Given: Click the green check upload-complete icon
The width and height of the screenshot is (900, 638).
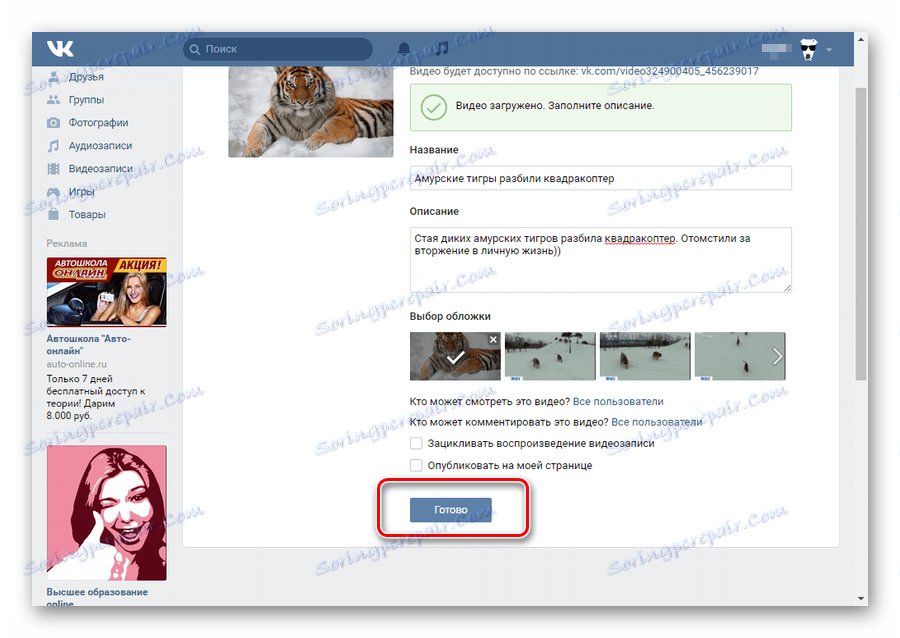Looking at the screenshot, I should tap(434, 107).
